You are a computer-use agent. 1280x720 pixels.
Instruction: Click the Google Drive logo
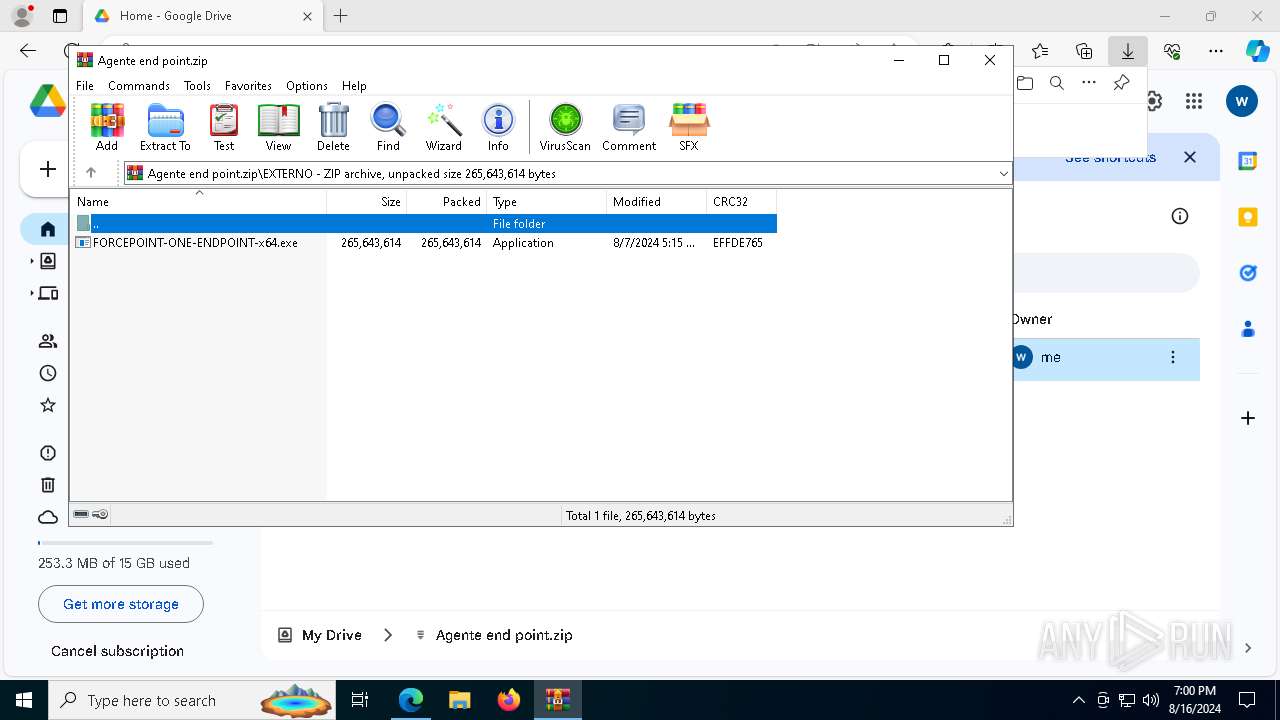pos(47,101)
